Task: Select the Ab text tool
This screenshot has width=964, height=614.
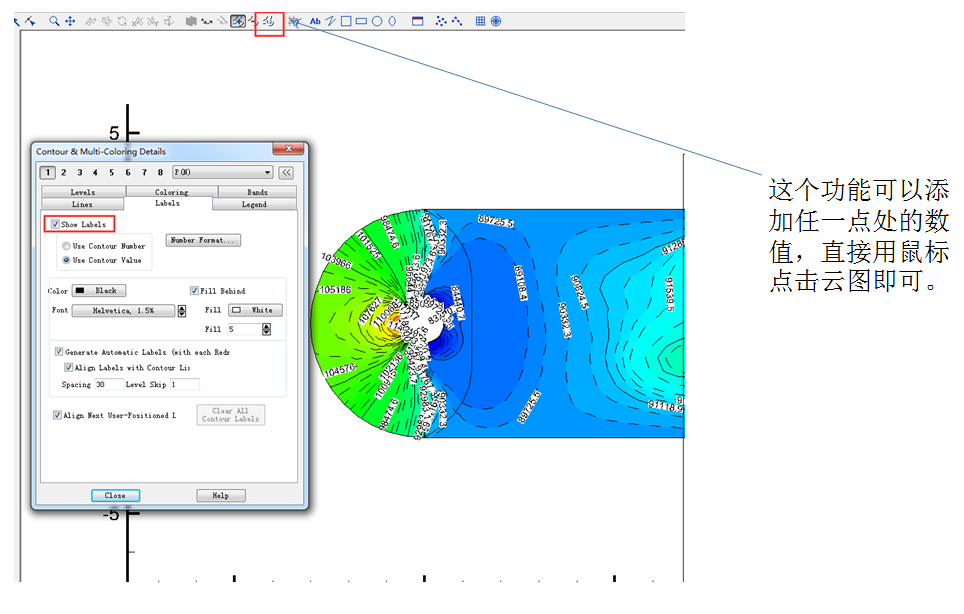Action: pos(315,21)
